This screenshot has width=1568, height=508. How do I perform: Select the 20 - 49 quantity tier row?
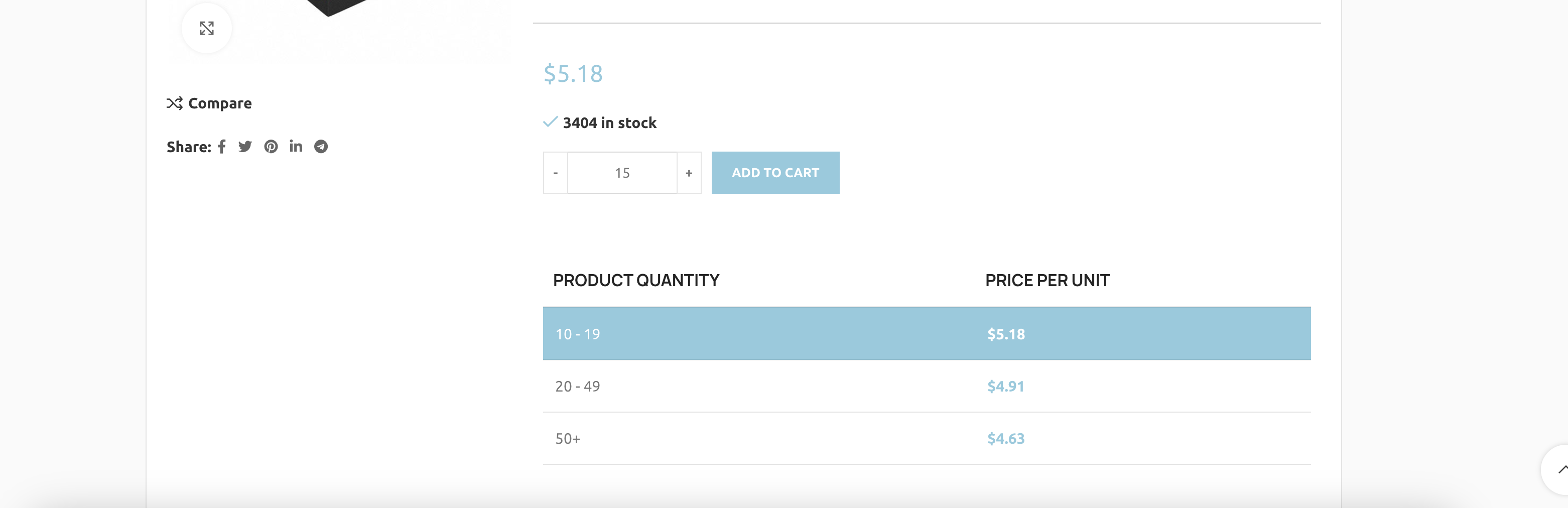tap(927, 386)
